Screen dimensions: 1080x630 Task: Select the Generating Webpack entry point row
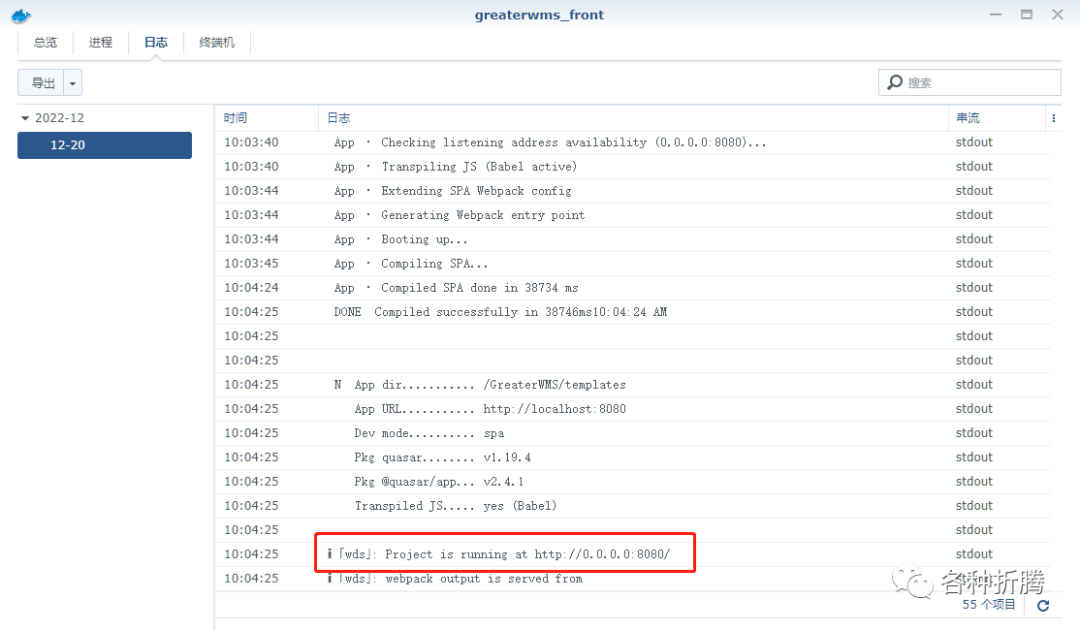coord(633,215)
